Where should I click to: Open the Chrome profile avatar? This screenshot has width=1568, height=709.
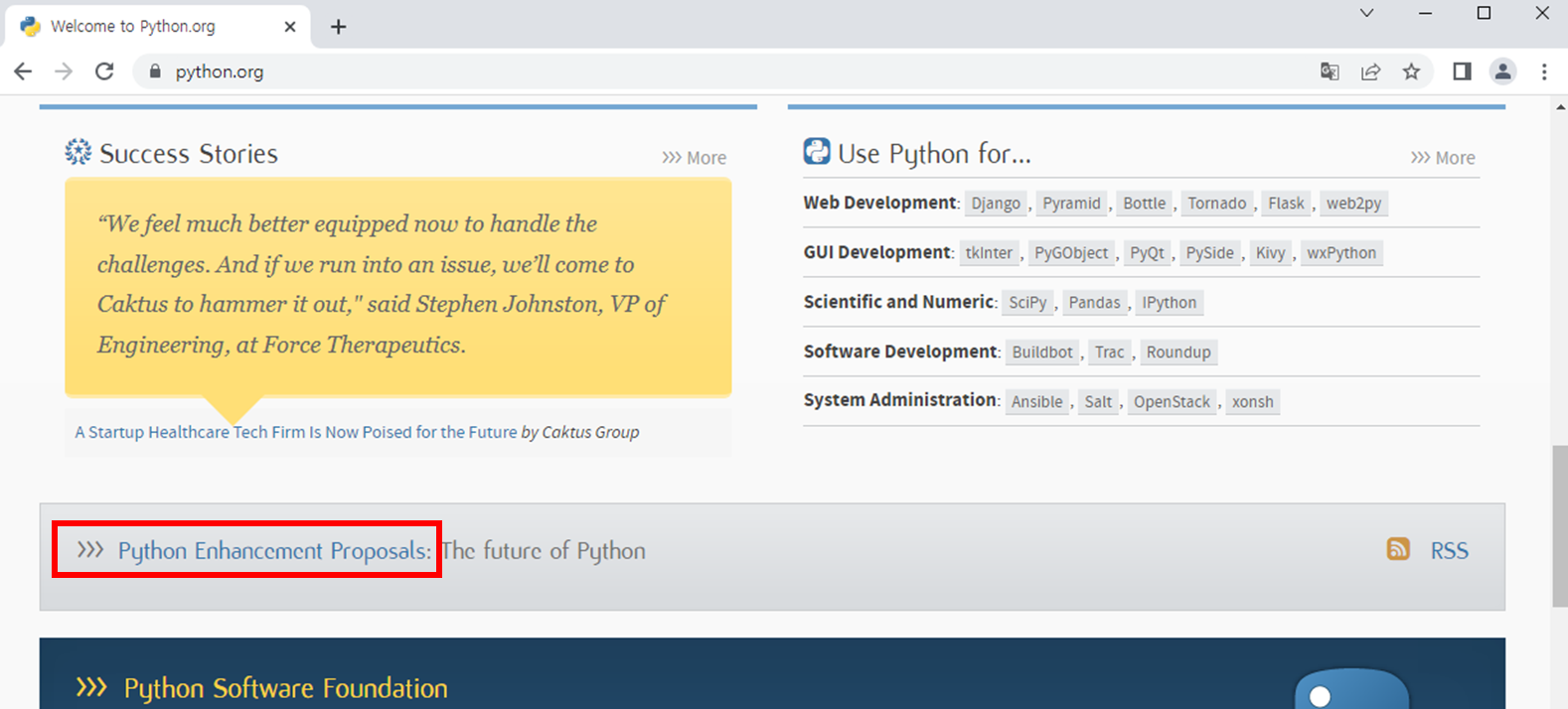coord(1502,71)
